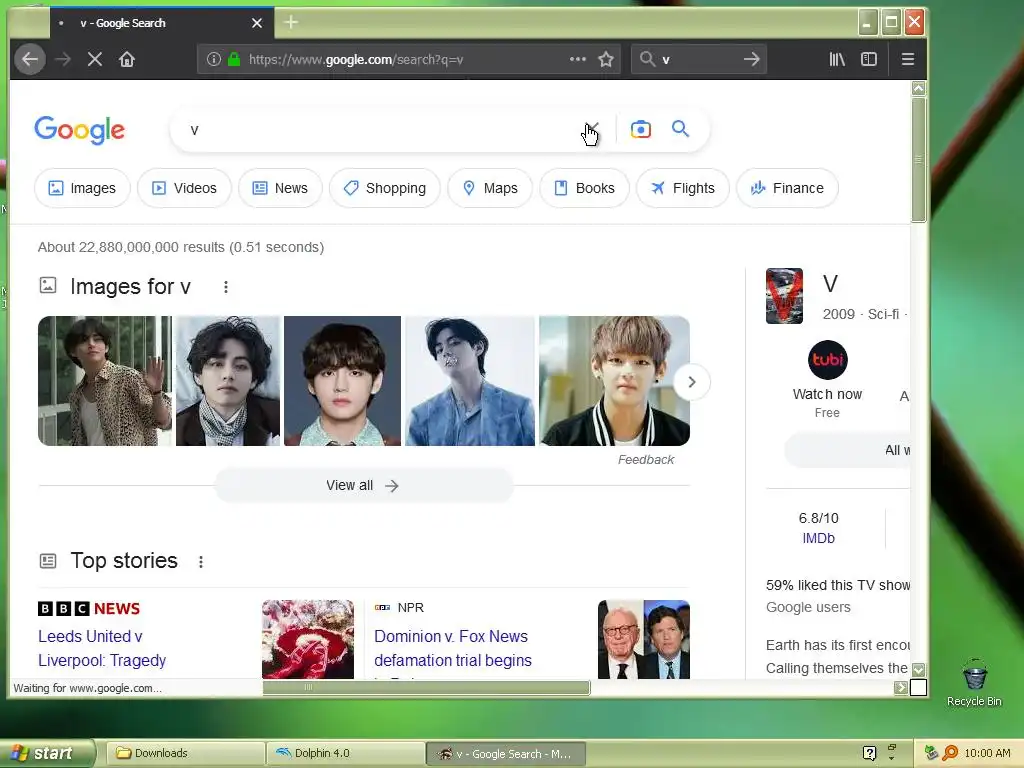Image resolution: width=1024 pixels, height=768 pixels.
Task: Click the Dominion v. Fox News story photo
Action: click(x=644, y=639)
